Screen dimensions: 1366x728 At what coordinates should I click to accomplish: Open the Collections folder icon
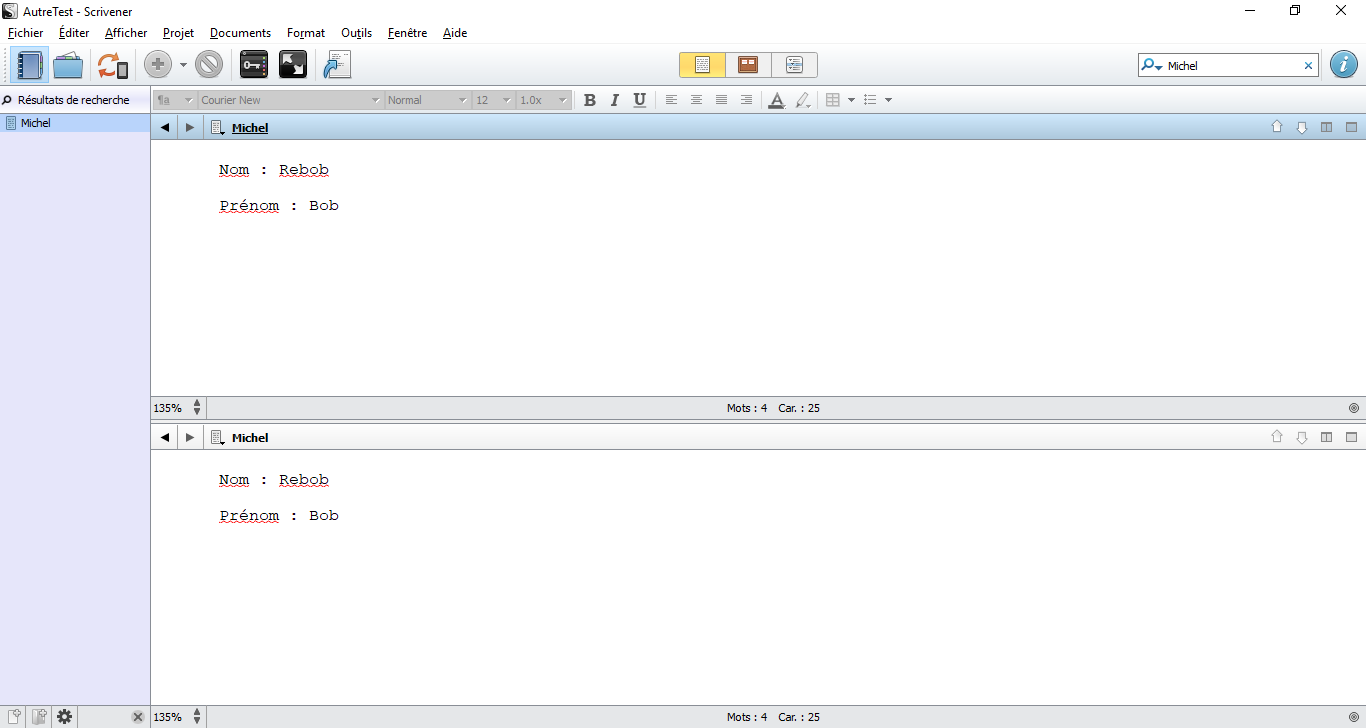(x=68, y=66)
